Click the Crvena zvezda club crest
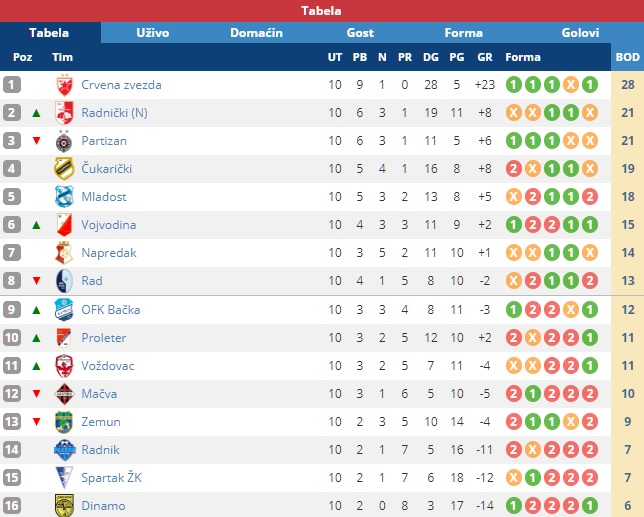Image resolution: width=644 pixels, height=517 pixels. [64, 85]
